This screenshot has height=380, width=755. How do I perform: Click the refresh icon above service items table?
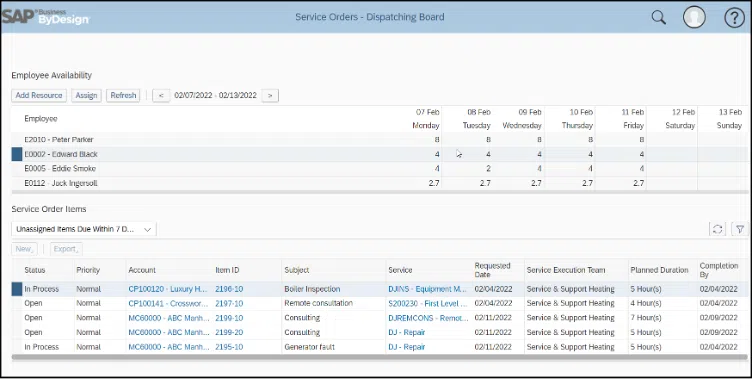pyautogui.click(x=717, y=229)
